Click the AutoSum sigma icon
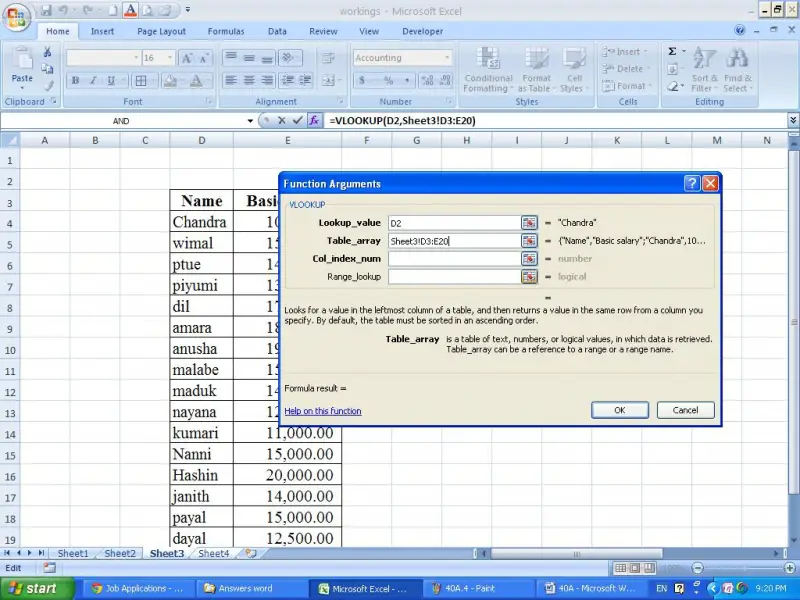The height and width of the screenshot is (600, 800). tap(672, 52)
